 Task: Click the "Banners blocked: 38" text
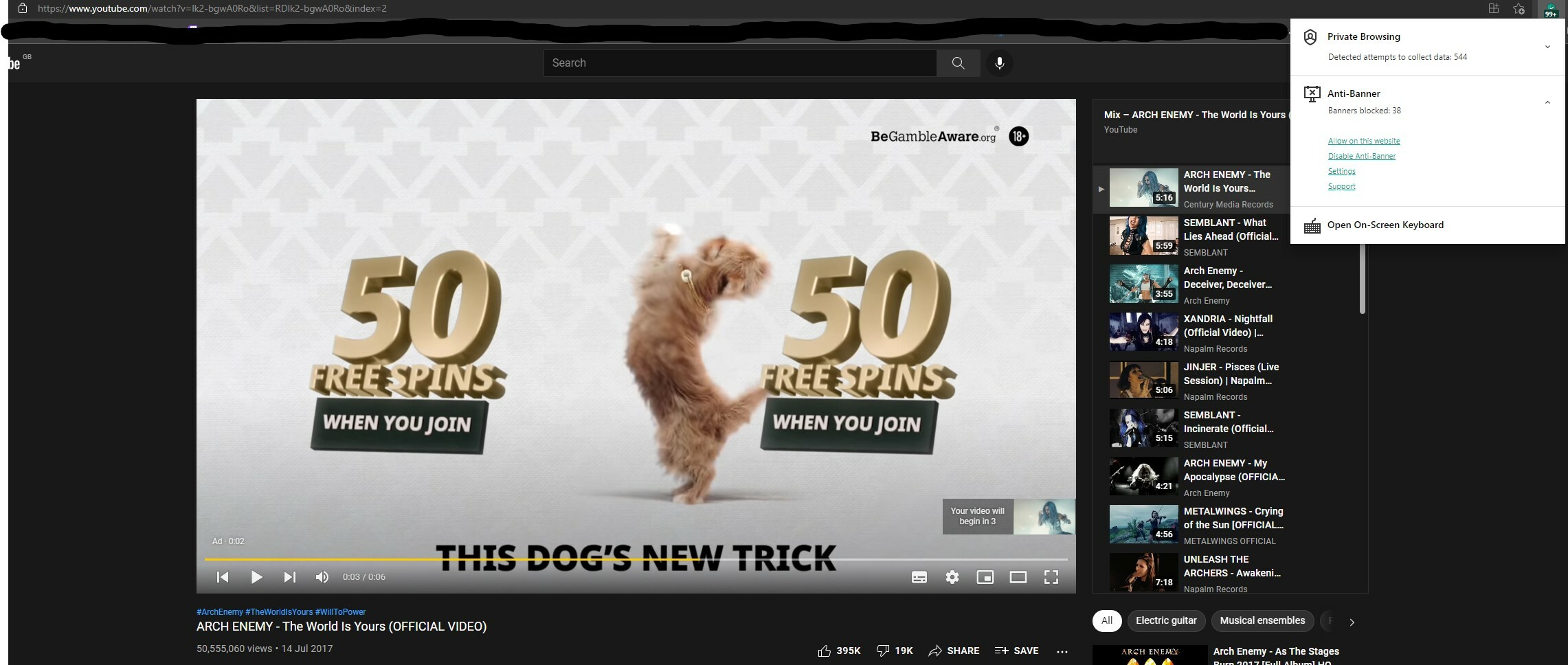pyautogui.click(x=1364, y=111)
